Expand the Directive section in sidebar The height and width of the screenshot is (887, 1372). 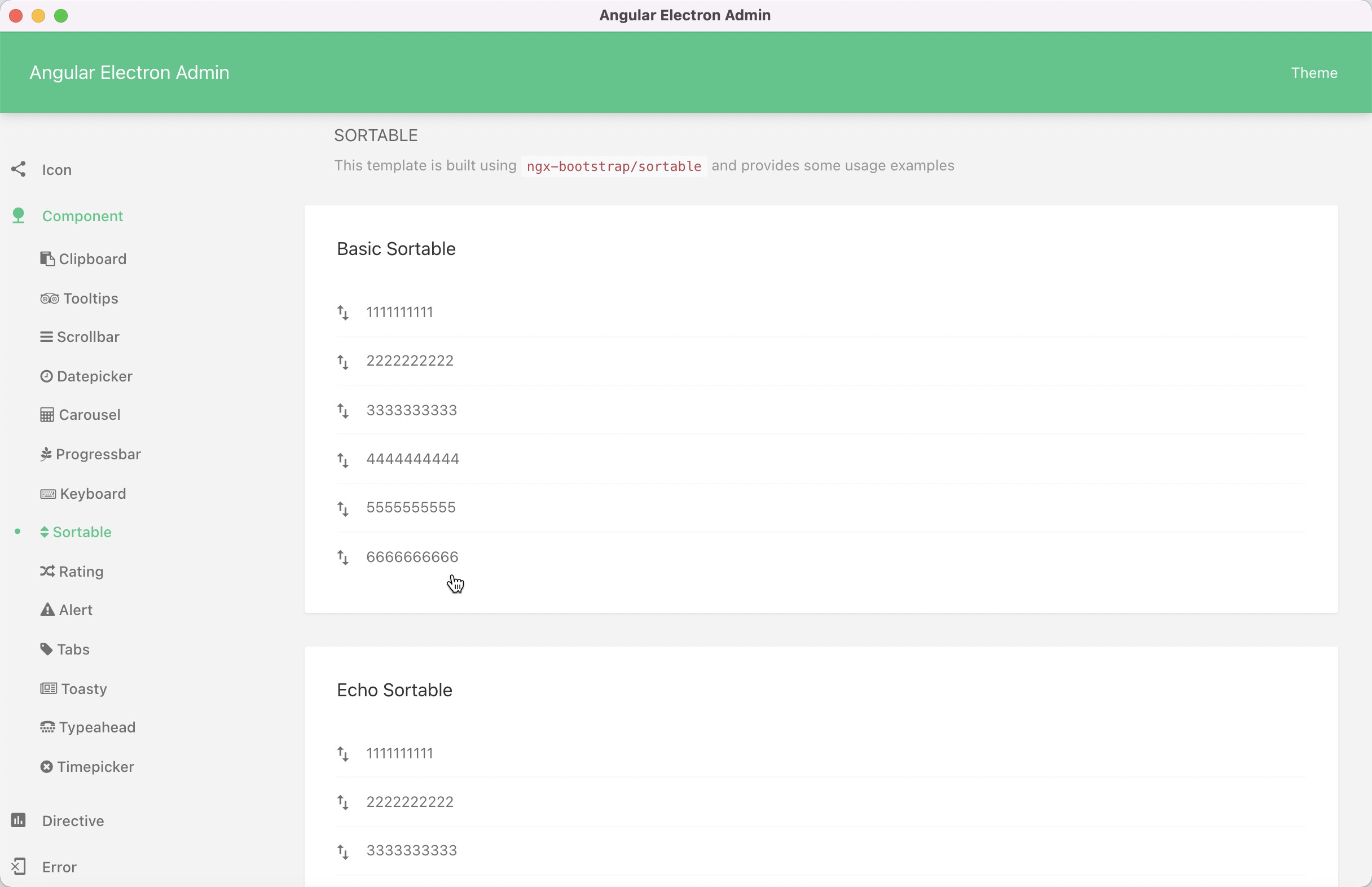(73, 820)
